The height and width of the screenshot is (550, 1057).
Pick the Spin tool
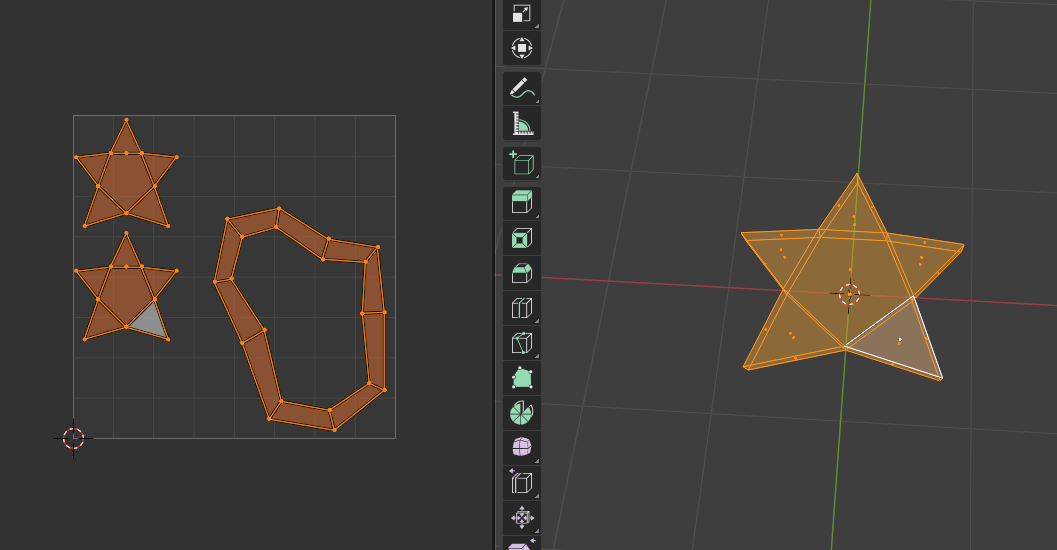(x=521, y=412)
